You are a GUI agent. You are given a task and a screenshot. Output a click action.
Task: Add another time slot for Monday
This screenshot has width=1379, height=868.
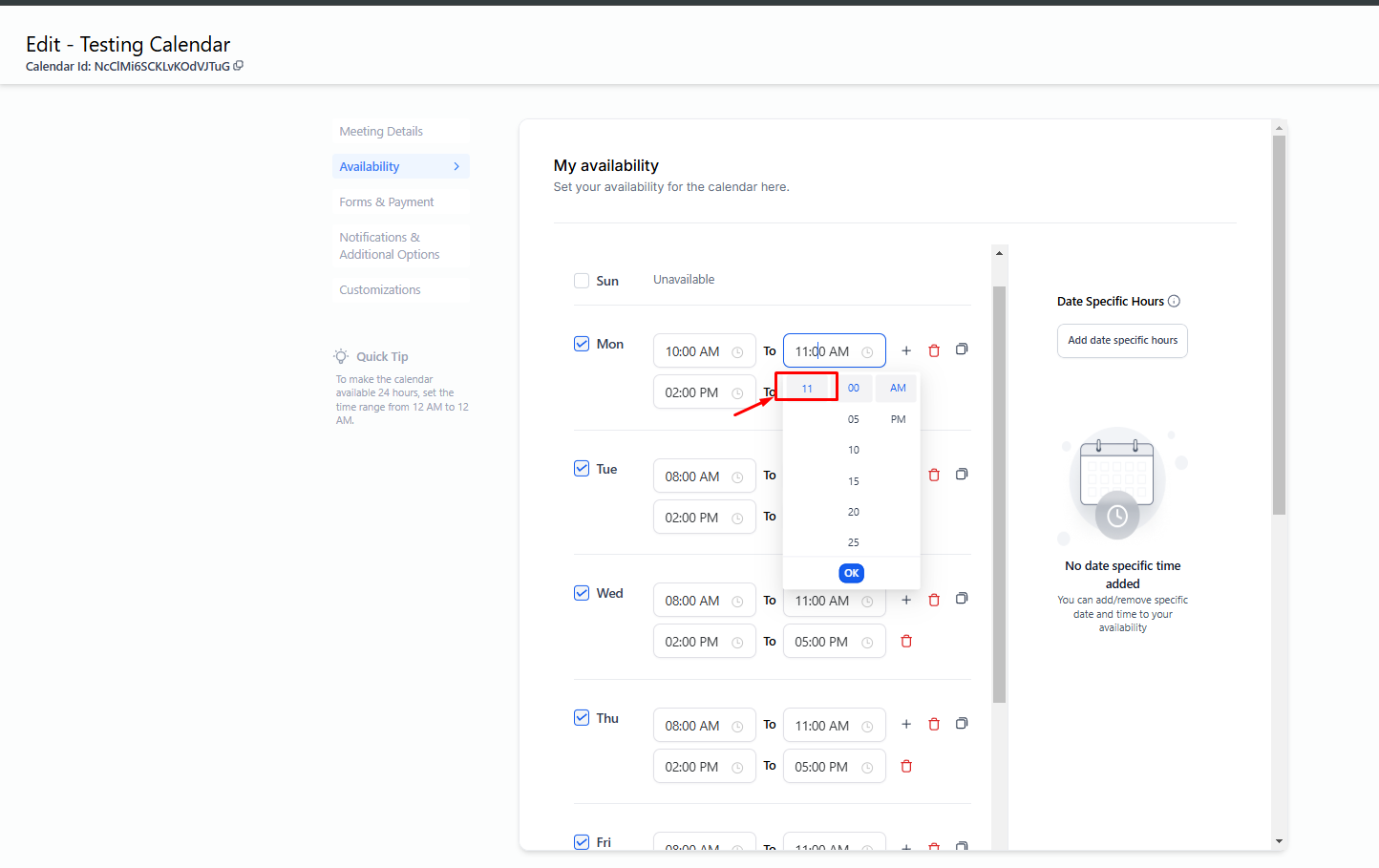[906, 351]
